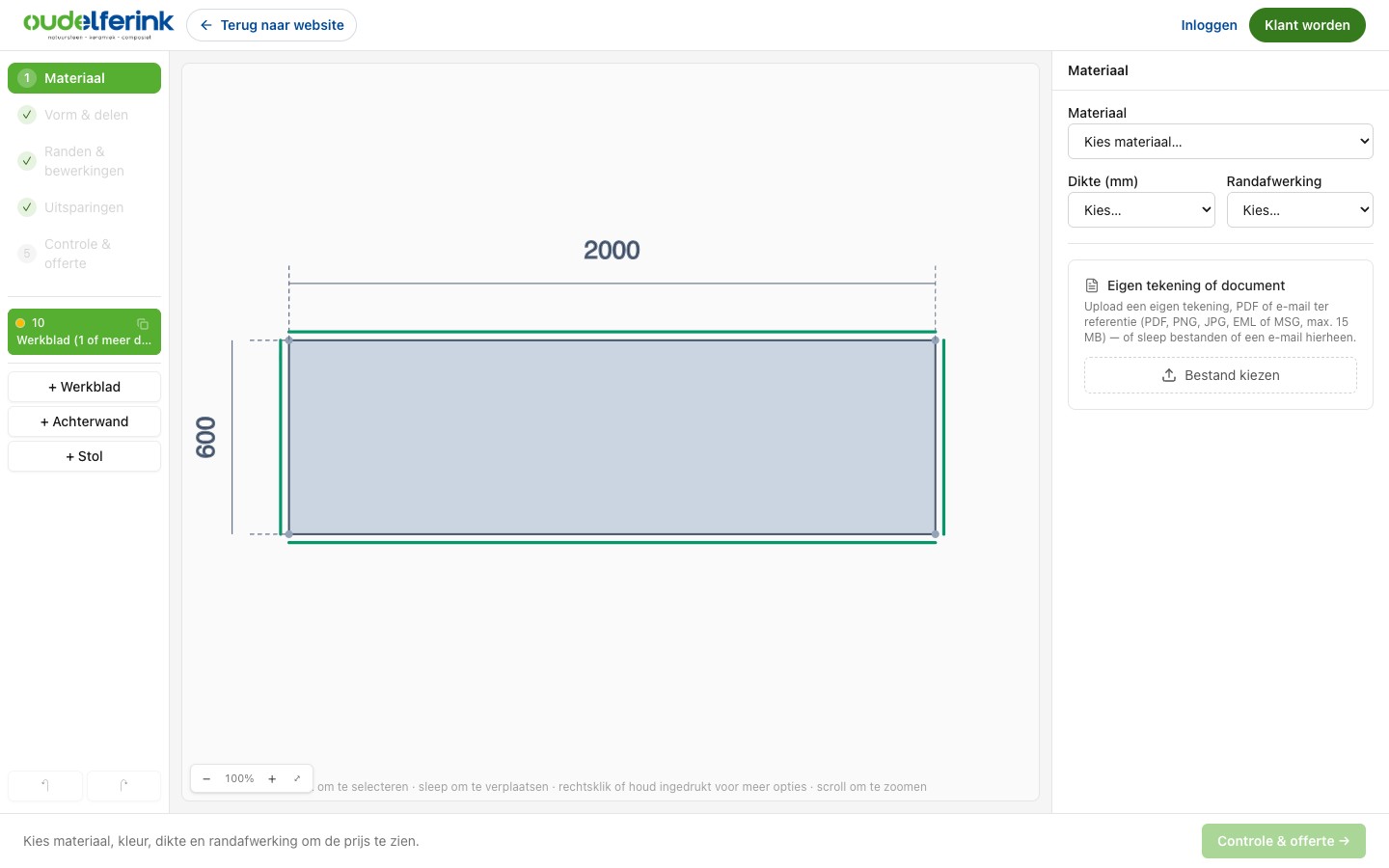Open Controle & offerte step in sidebar
Image resolution: width=1389 pixels, height=868 pixels.
[x=84, y=254]
